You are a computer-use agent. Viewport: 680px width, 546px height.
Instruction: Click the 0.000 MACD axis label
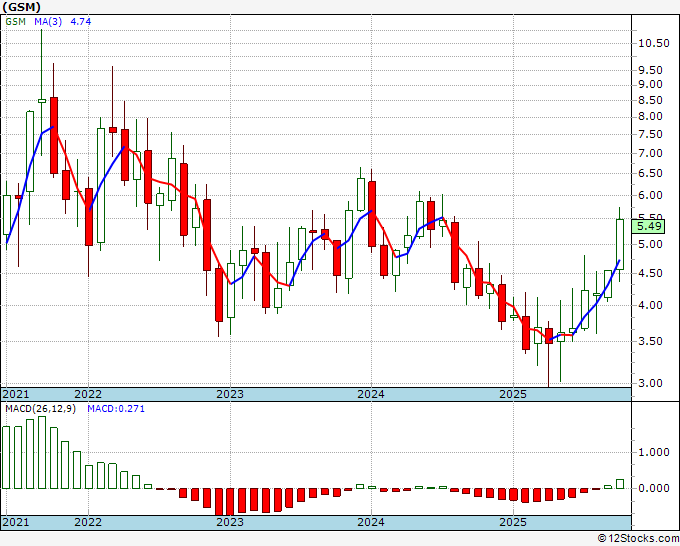(654, 488)
